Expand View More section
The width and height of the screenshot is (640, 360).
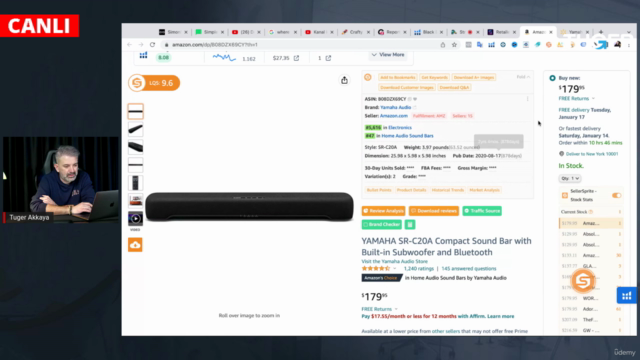click(388, 55)
